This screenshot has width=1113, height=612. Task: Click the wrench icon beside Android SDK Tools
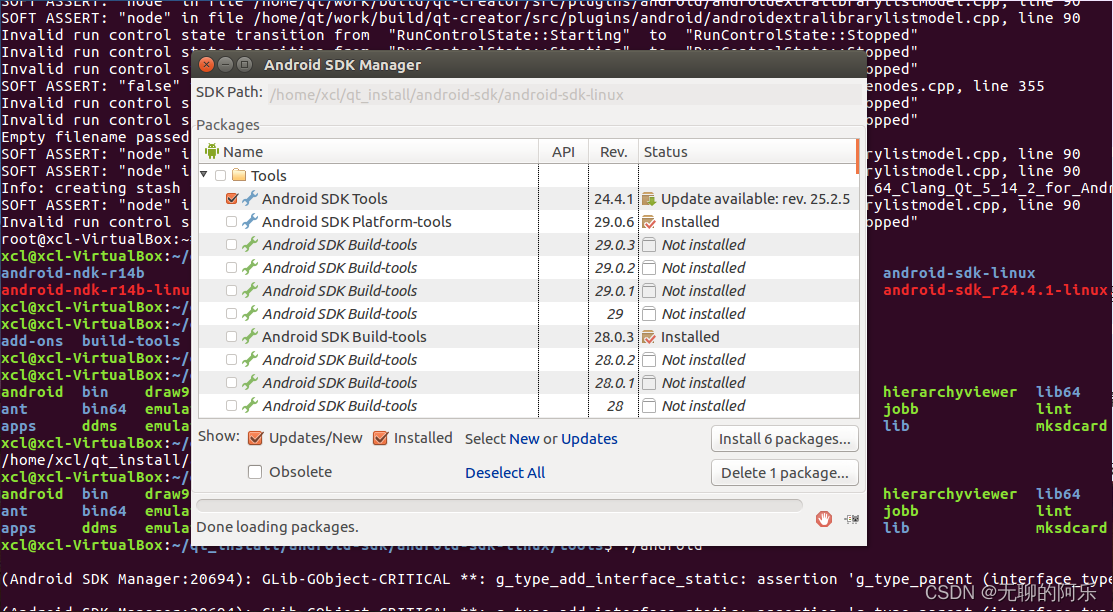pos(249,199)
